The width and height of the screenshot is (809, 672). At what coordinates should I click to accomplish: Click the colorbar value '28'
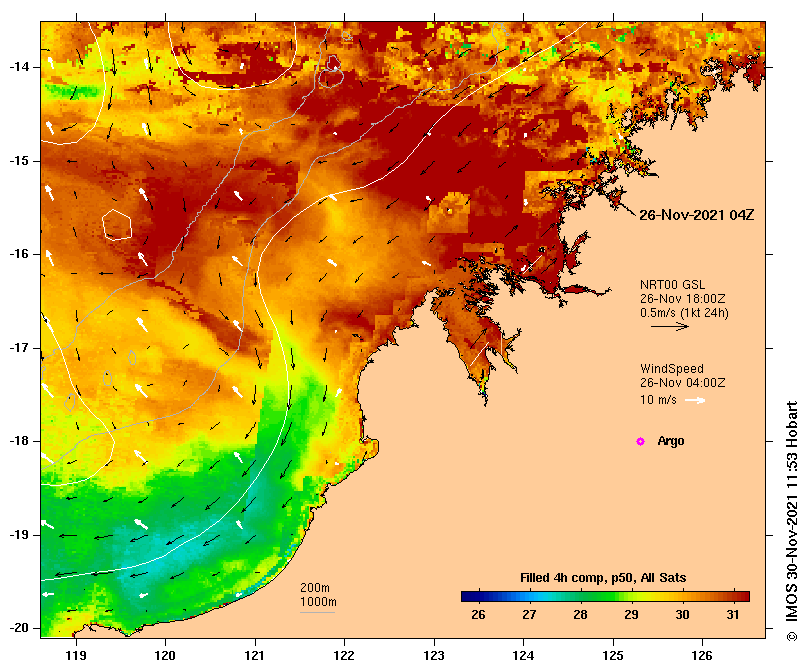580,615
